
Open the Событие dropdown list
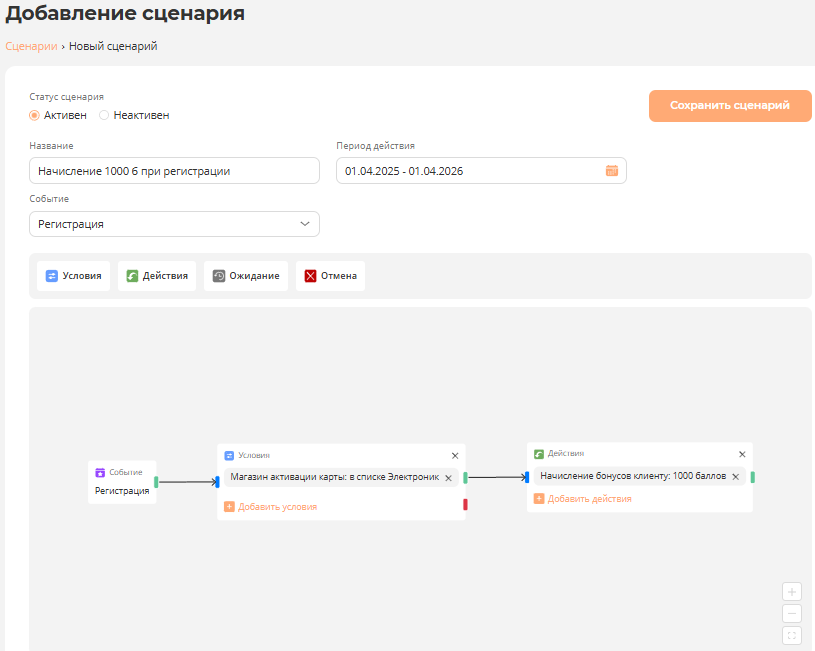[174, 224]
